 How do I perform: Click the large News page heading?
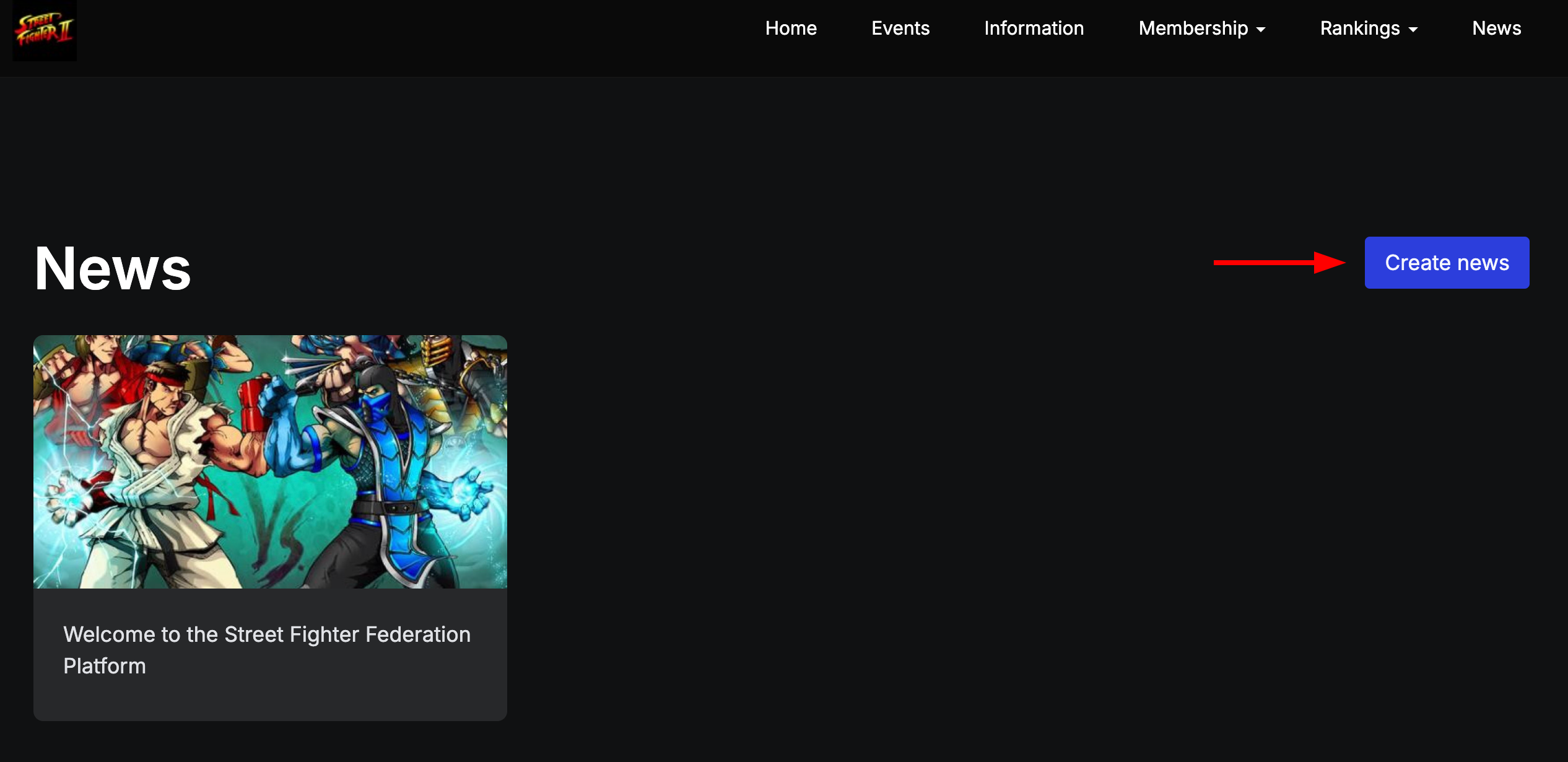click(113, 268)
